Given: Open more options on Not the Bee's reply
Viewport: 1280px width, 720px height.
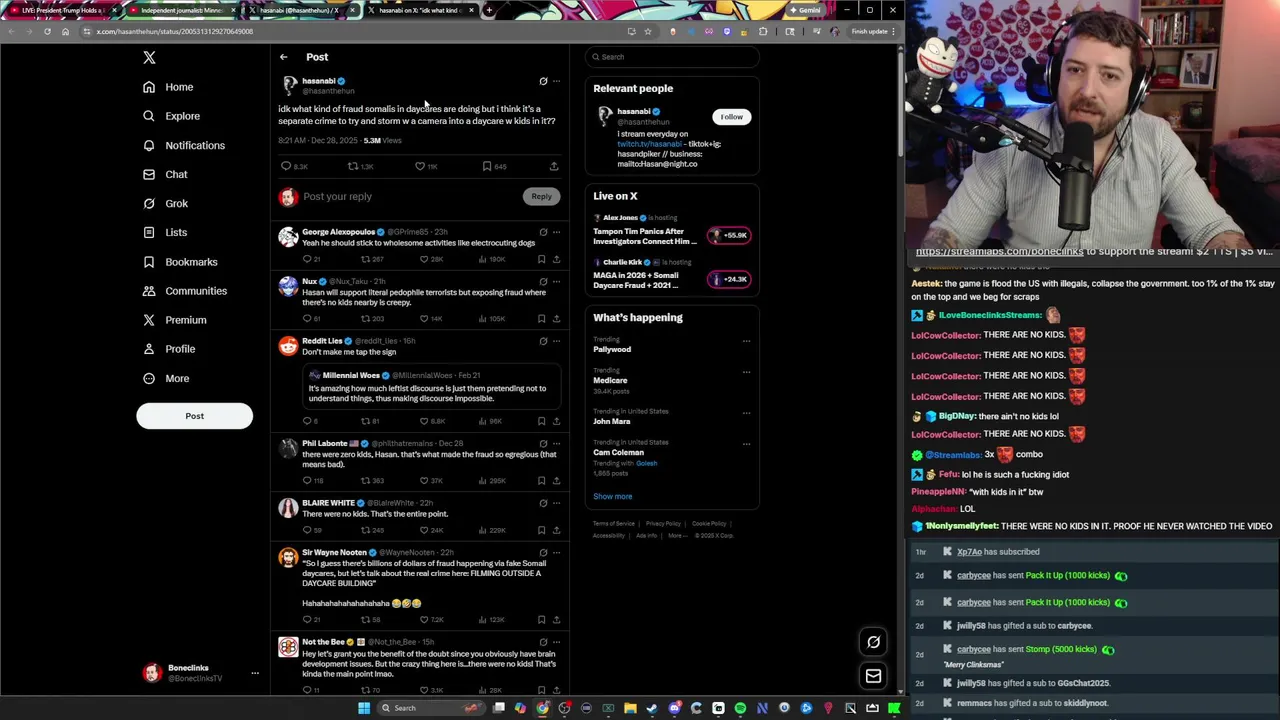Looking at the screenshot, I should [557, 642].
